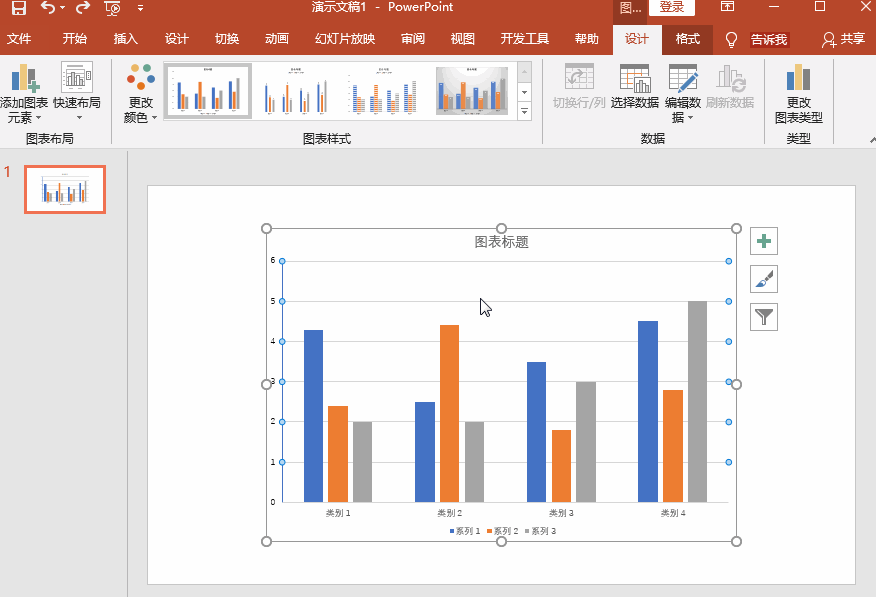The height and width of the screenshot is (597, 876).
Task: Click the 登录 sign-in button
Action: (x=672, y=7)
